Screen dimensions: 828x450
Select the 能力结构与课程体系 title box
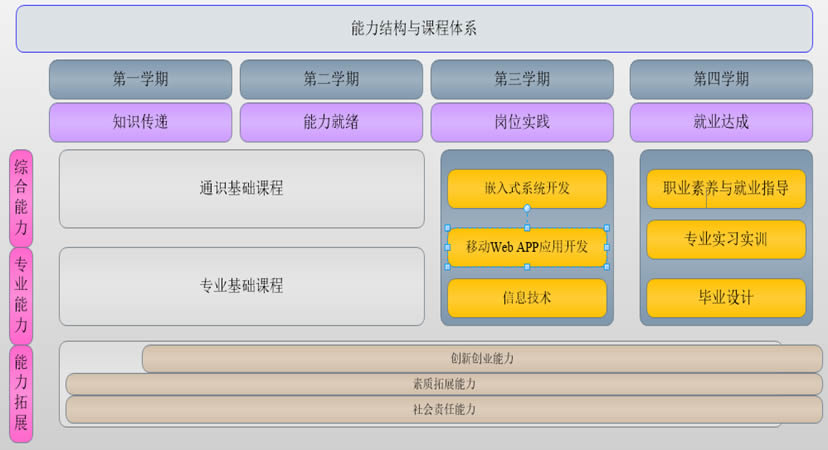(x=414, y=28)
